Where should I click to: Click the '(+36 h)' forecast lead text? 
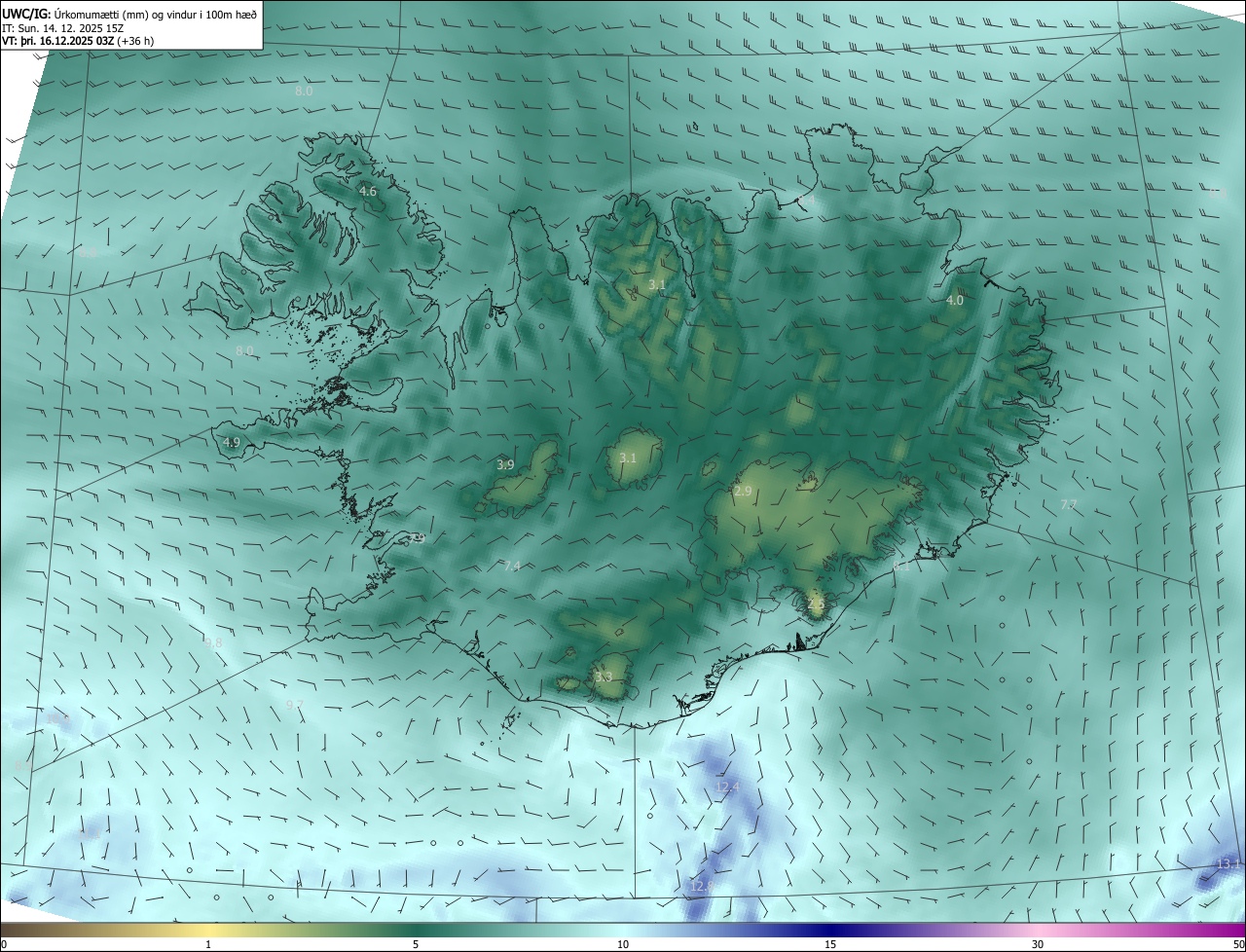click(133, 41)
